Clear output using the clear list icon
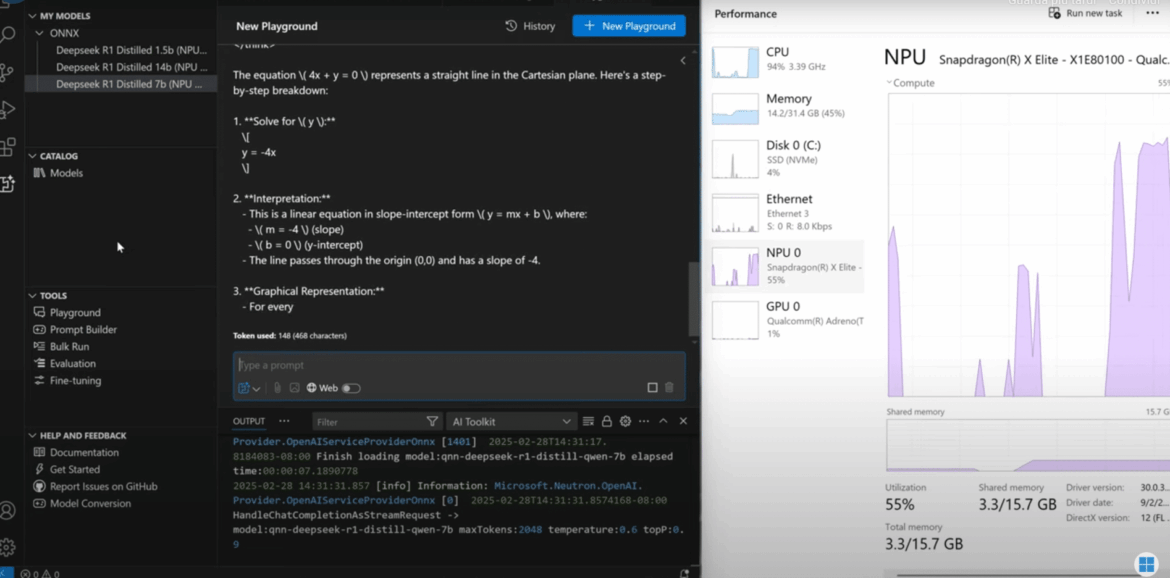The image size is (1170, 578). click(x=588, y=422)
